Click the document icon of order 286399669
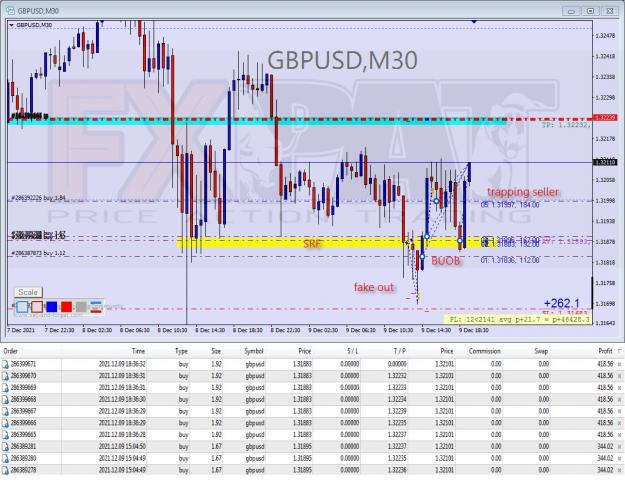625x483 pixels. click(x=5, y=388)
